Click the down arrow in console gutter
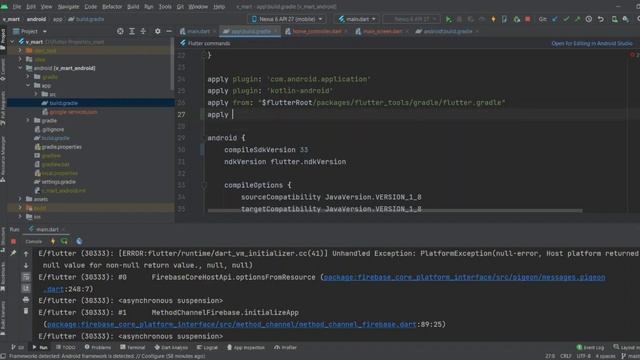 coord(26,265)
